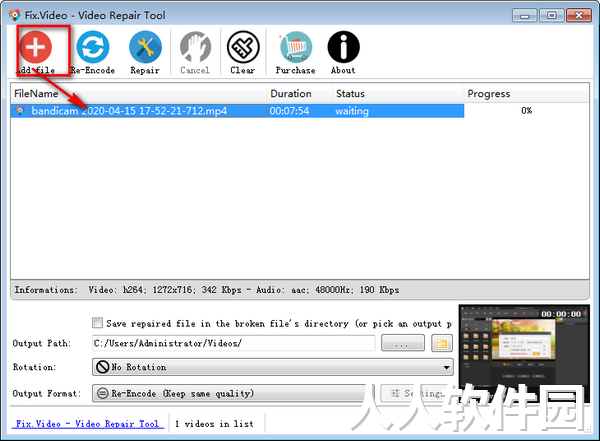Click the Add file plus icon

36,47
